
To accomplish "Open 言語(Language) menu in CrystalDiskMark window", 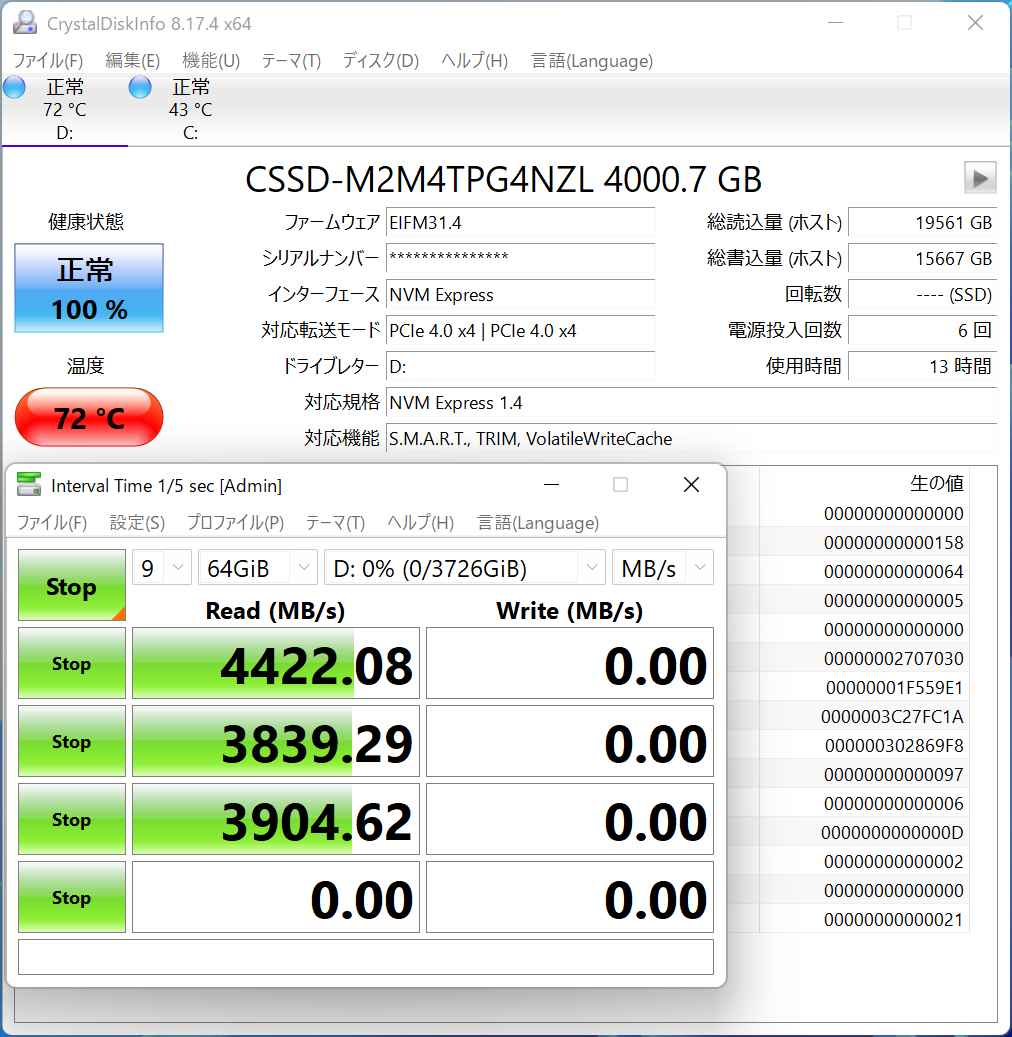I will click(x=538, y=522).
